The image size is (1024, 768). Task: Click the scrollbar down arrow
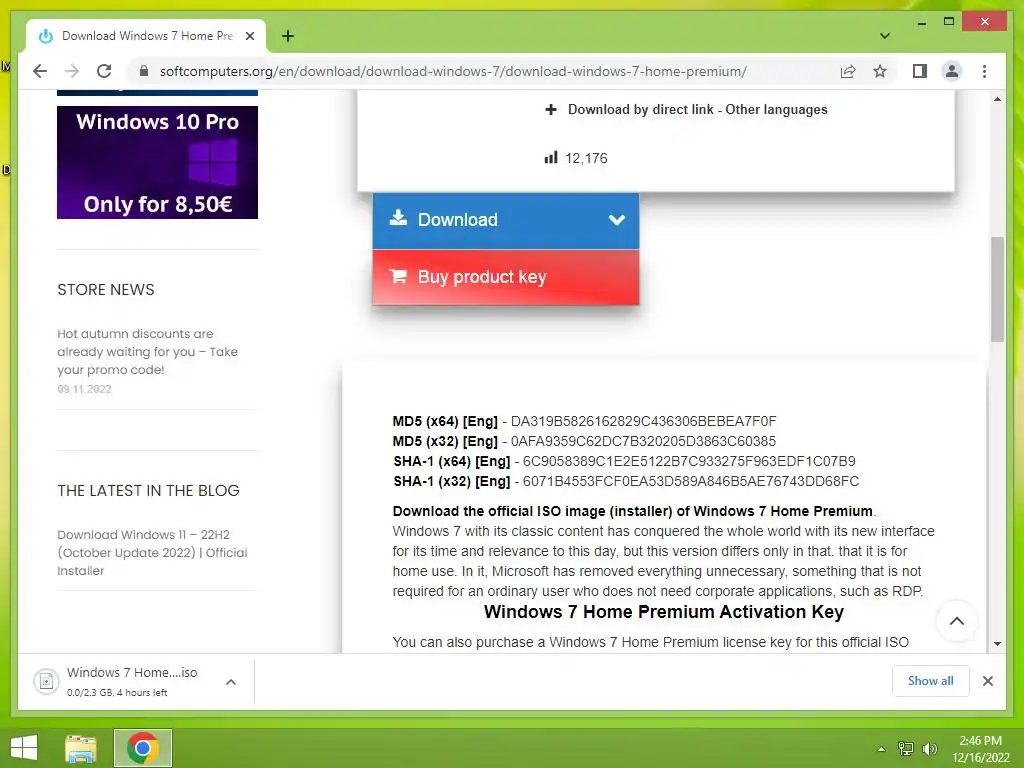[x=997, y=644]
